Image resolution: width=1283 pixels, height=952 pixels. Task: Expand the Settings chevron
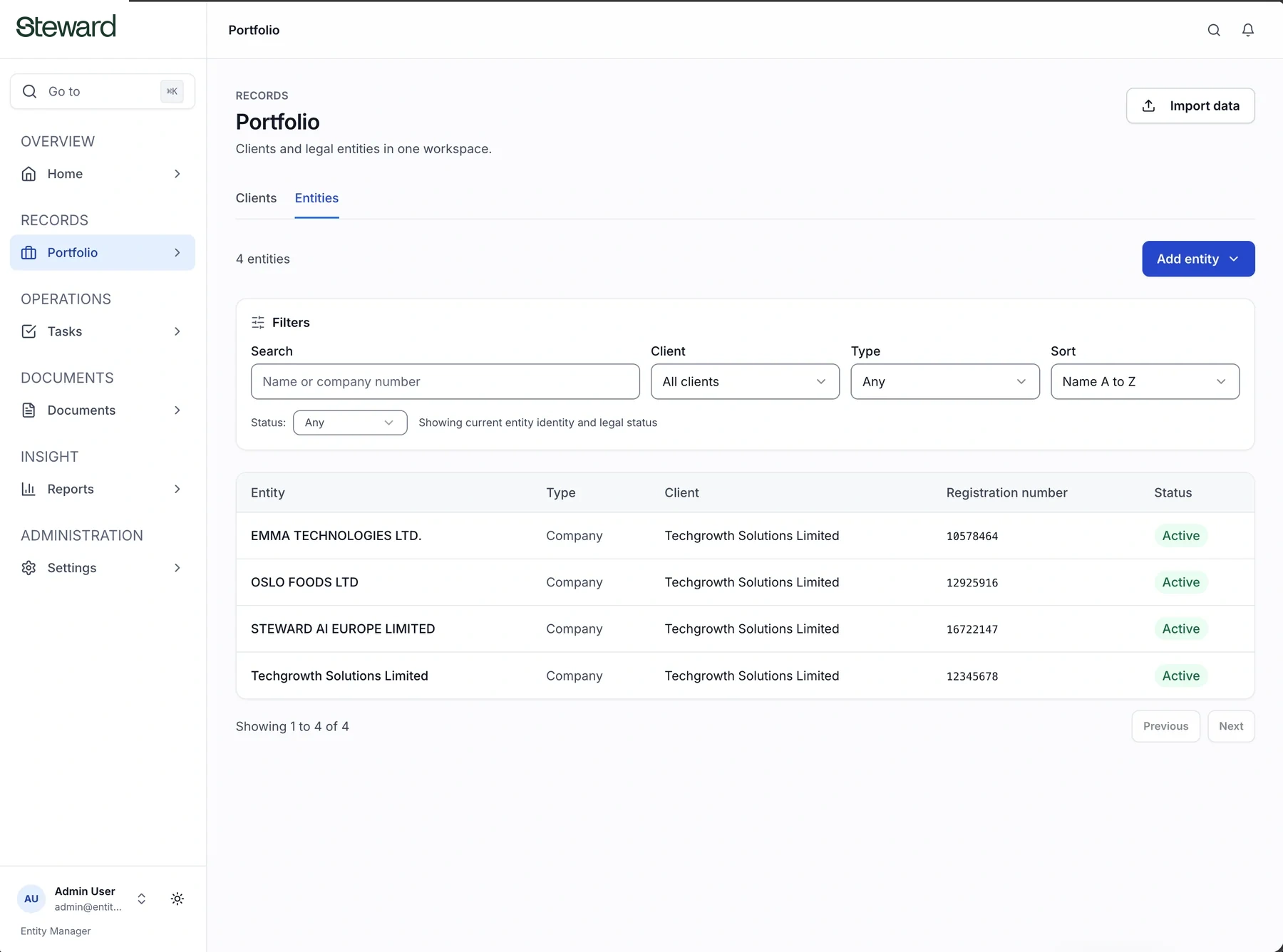click(x=177, y=568)
